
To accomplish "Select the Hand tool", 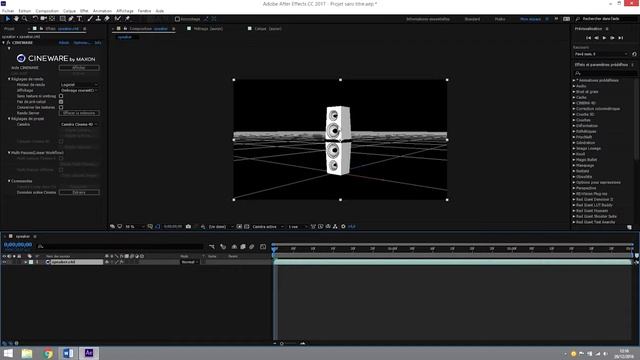I will pos(16,19).
